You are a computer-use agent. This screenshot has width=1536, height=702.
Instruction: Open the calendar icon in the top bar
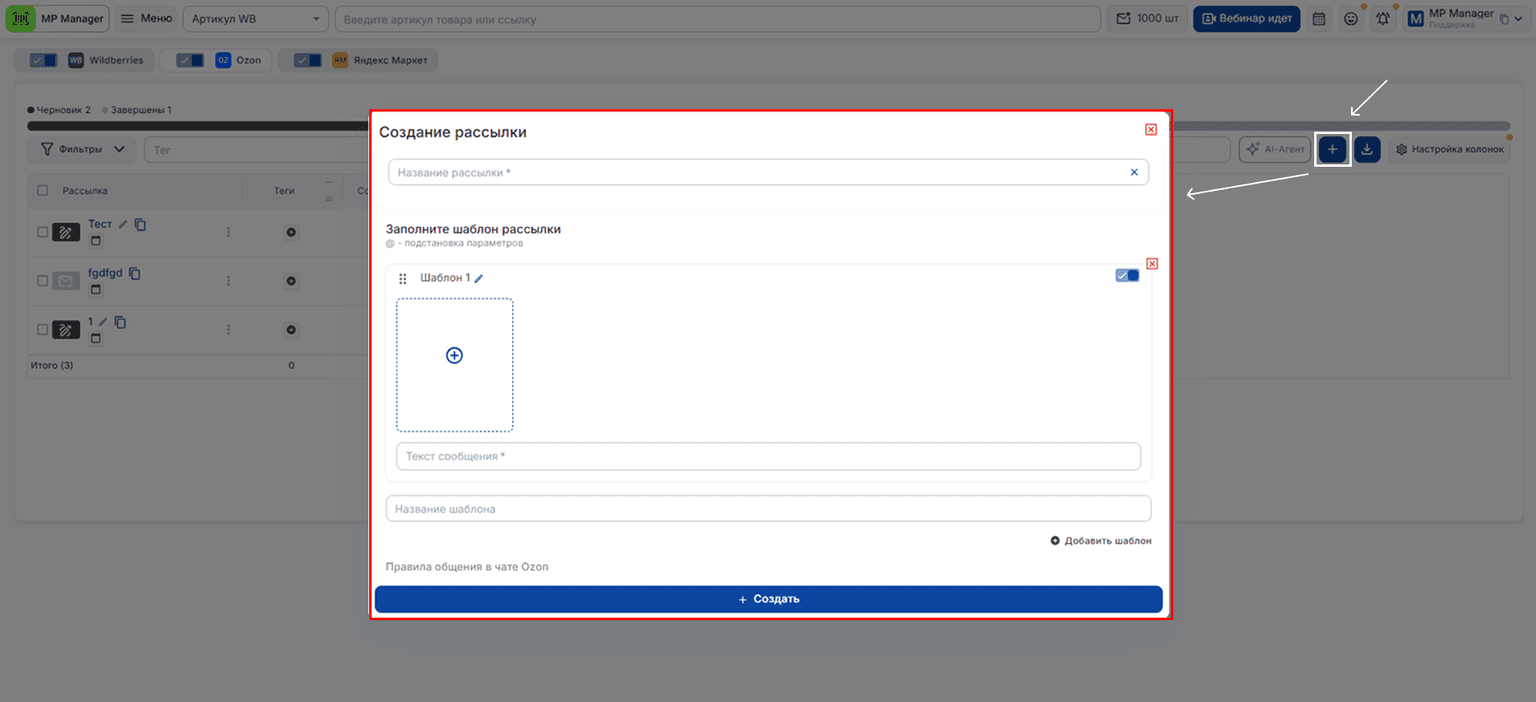coord(1319,19)
